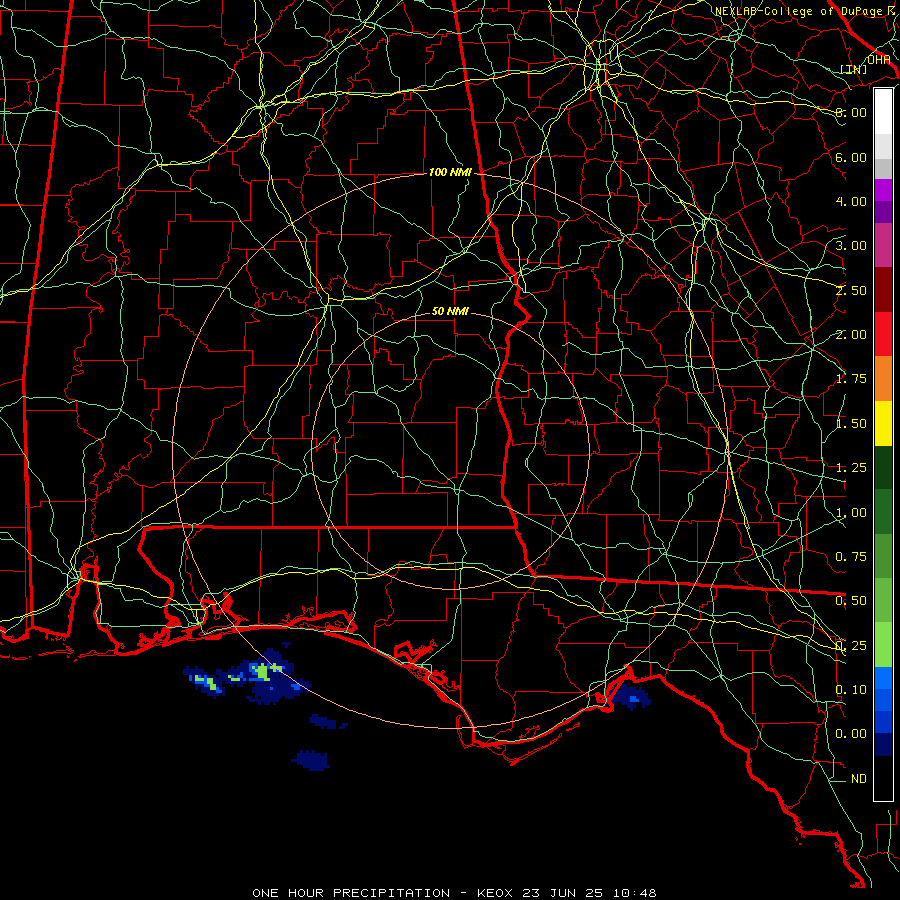Select the orange 1.75 legend swatch

pyautogui.click(x=883, y=379)
